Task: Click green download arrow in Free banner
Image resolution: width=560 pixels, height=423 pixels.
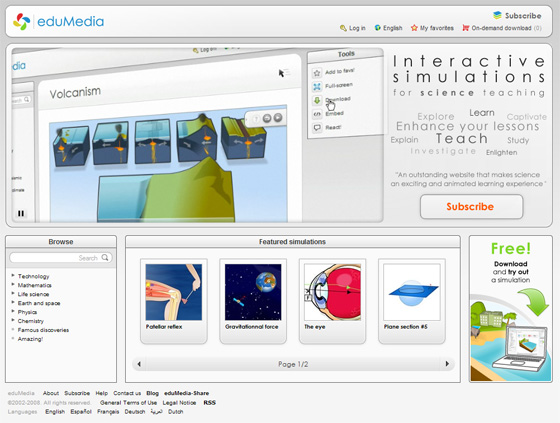Action: click(534, 302)
